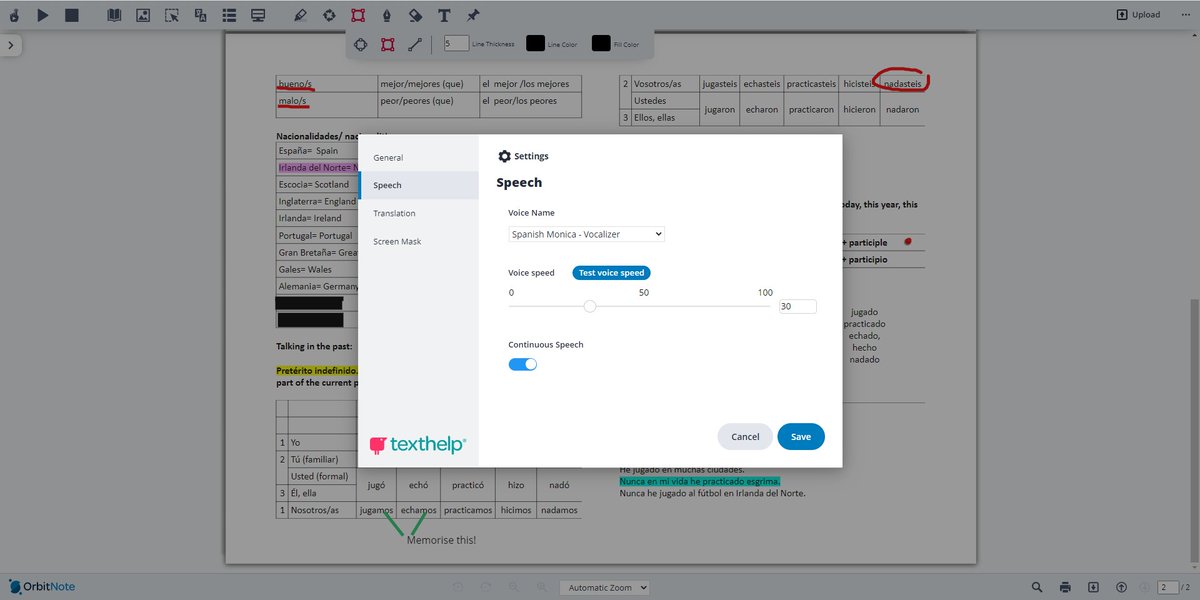This screenshot has width=1200, height=600.
Task: Select the highlighter tool
Action: point(299,14)
